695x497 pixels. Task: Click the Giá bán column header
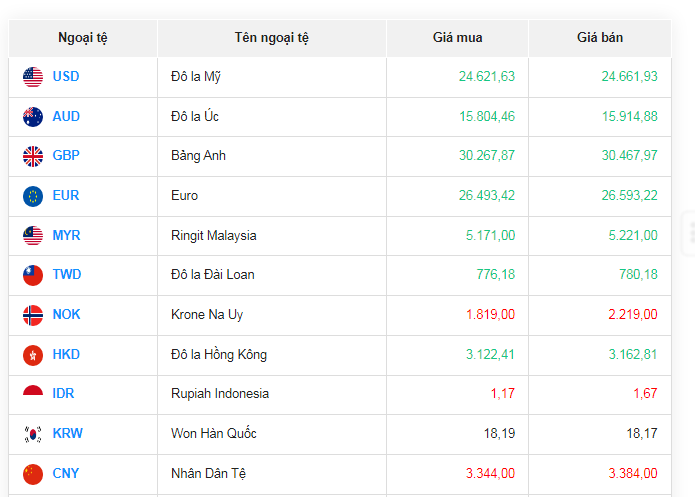[x=599, y=38]
